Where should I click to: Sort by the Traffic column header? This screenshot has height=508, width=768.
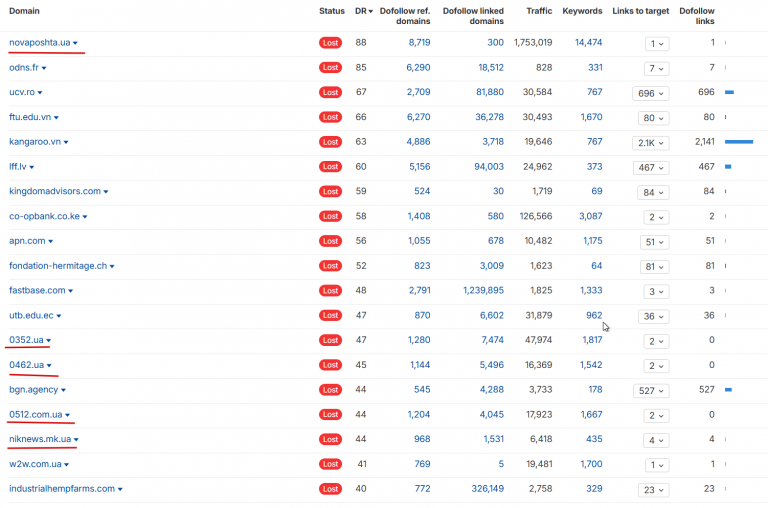539,11
